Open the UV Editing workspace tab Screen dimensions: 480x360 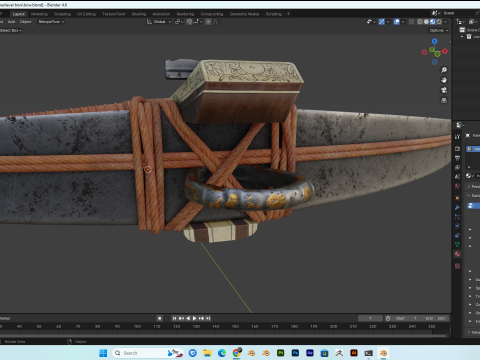pyautogui.click(x=86, y=14)
